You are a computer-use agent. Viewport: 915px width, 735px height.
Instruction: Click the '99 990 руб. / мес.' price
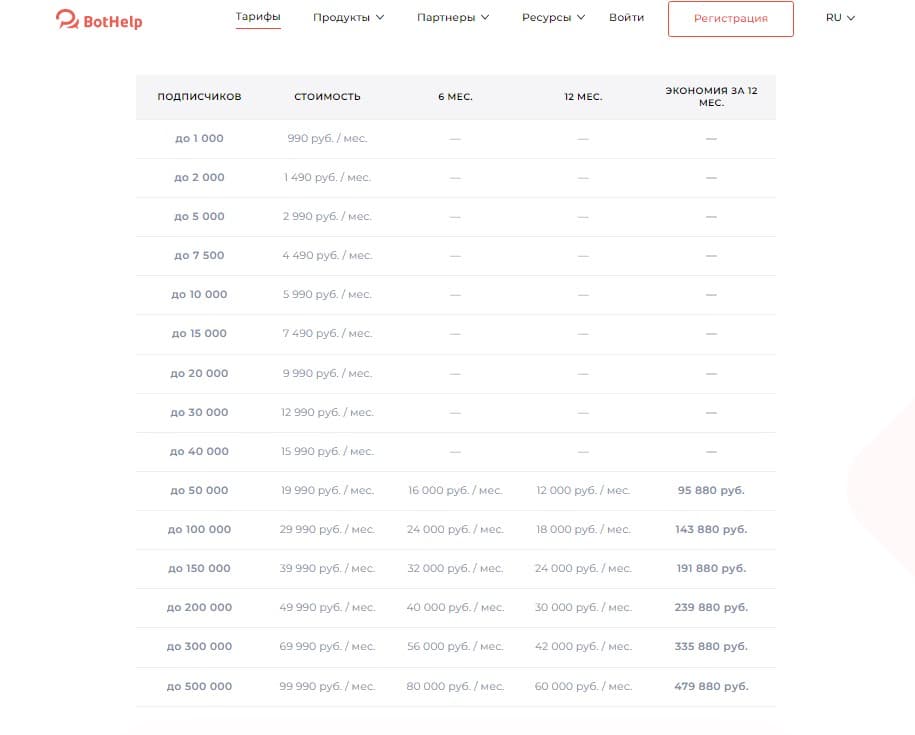pos(327,687)
